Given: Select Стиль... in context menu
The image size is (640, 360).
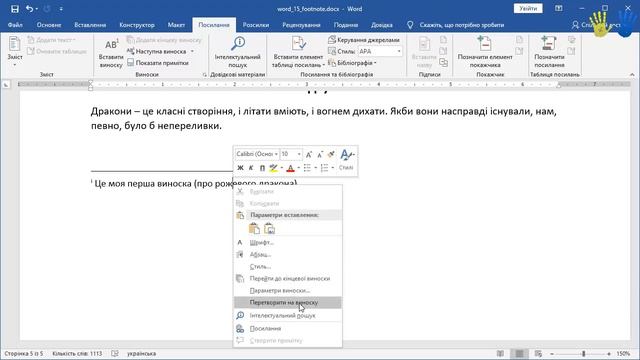Looking at the screenshot, I should click(287, 267).
